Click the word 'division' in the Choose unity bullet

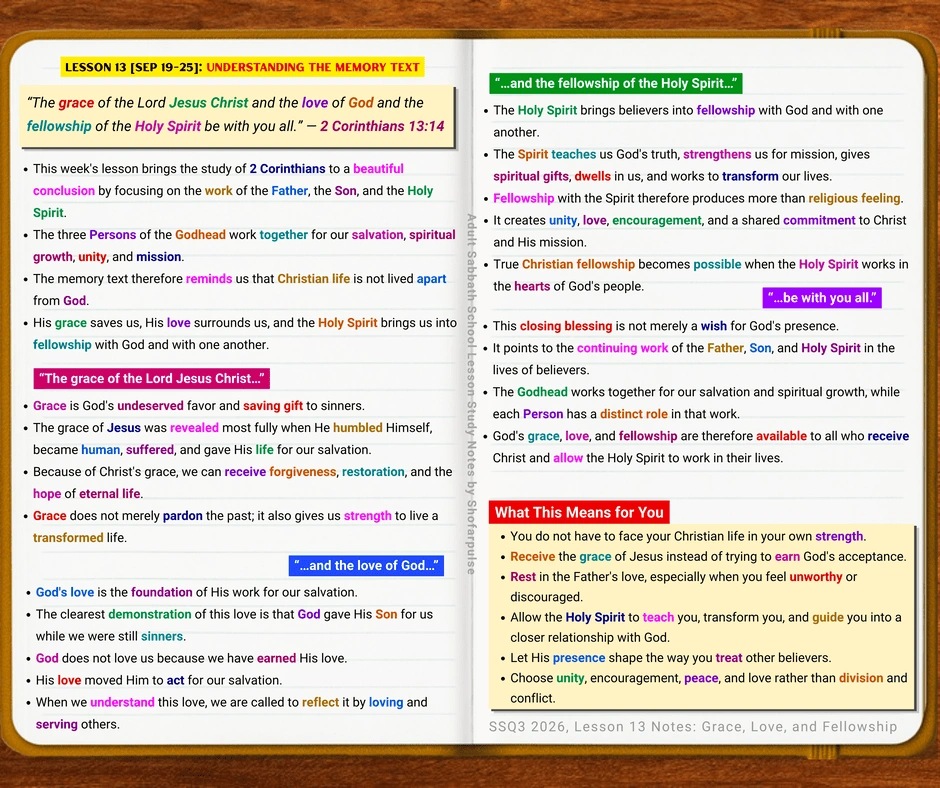point(861,678)
